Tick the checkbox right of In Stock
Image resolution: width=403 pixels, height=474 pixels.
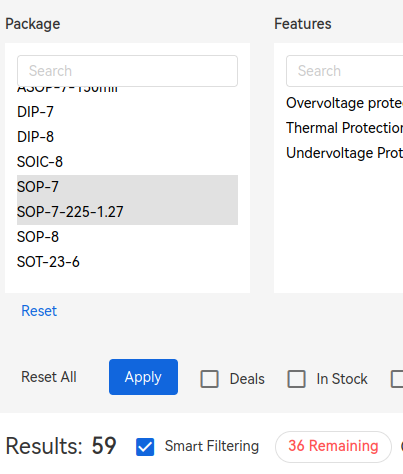click(397, 379)
